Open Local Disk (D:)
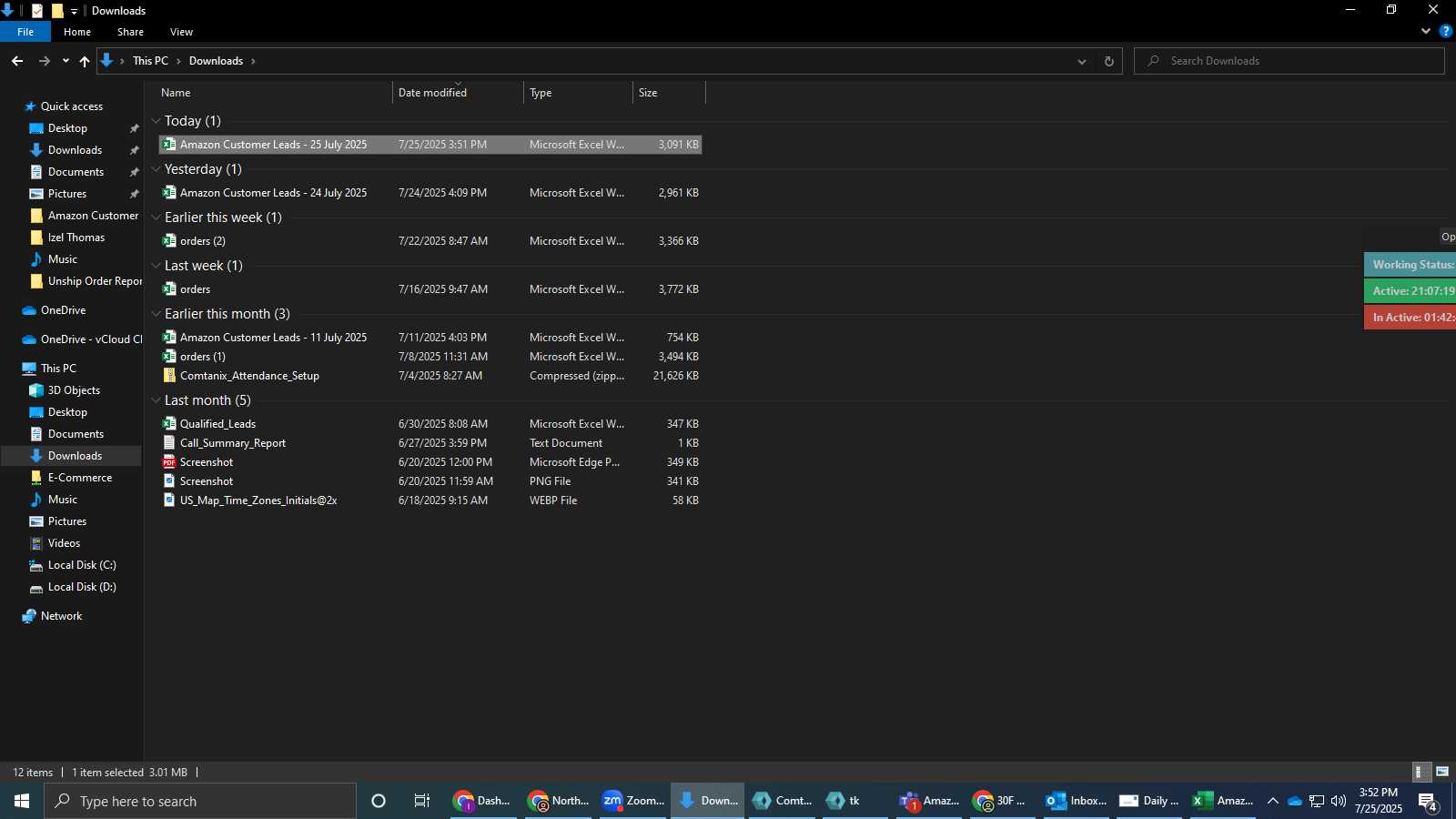1456x819 pixels. coord(82,587)
